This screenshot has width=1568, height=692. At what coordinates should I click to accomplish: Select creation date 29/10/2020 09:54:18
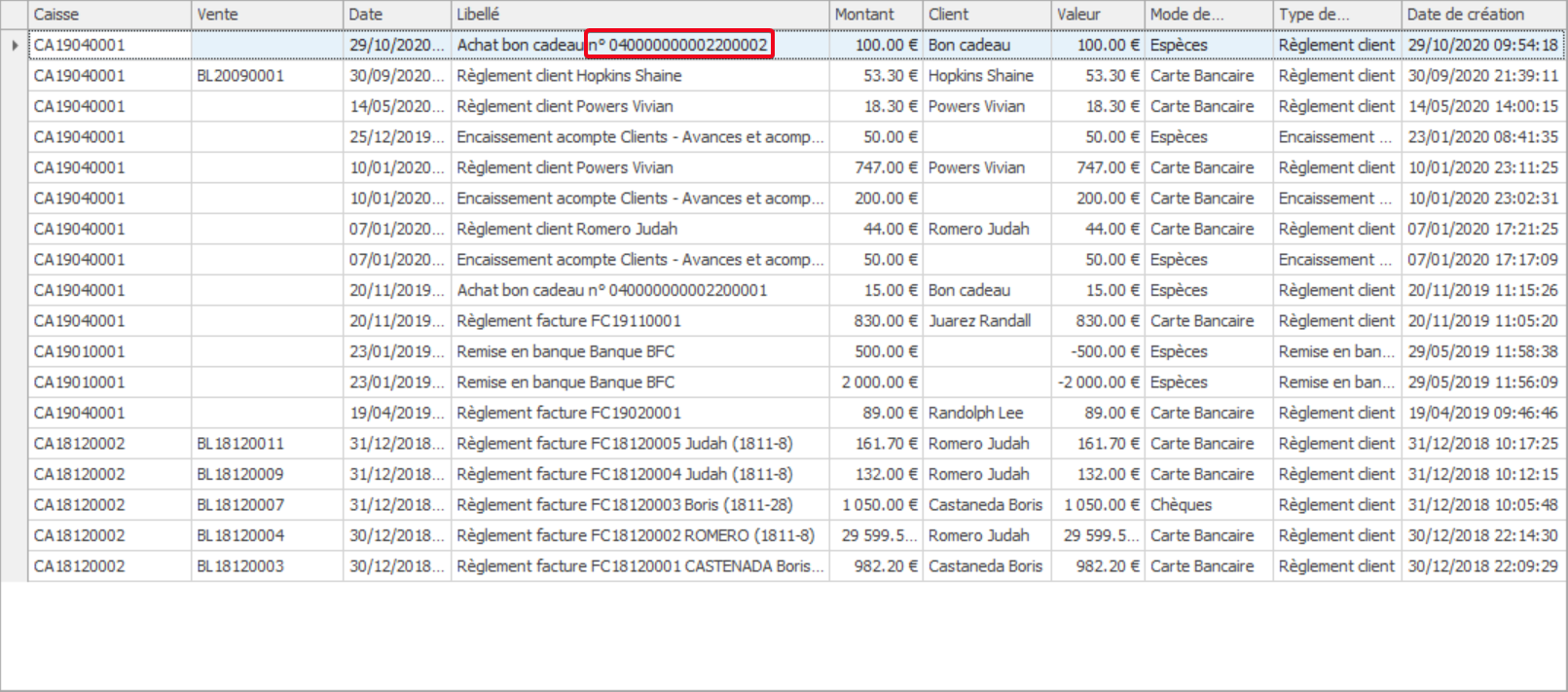click(x=1483, y=45)
